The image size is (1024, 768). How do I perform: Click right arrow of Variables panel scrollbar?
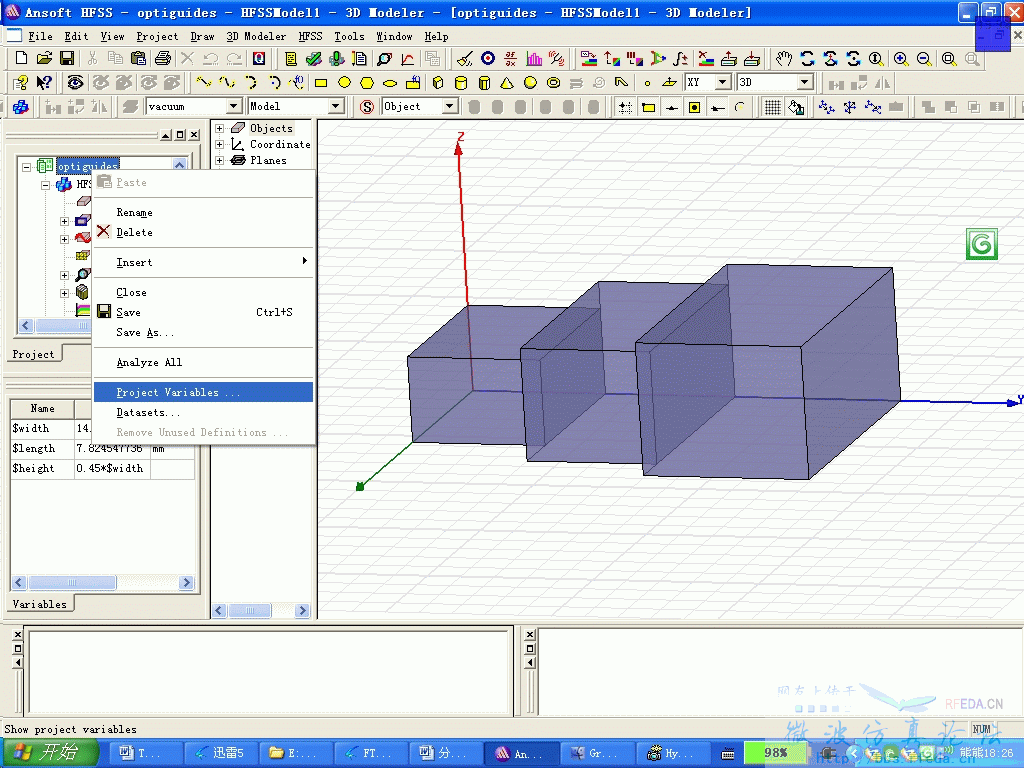pyautogui.click(x=186, y=582)
